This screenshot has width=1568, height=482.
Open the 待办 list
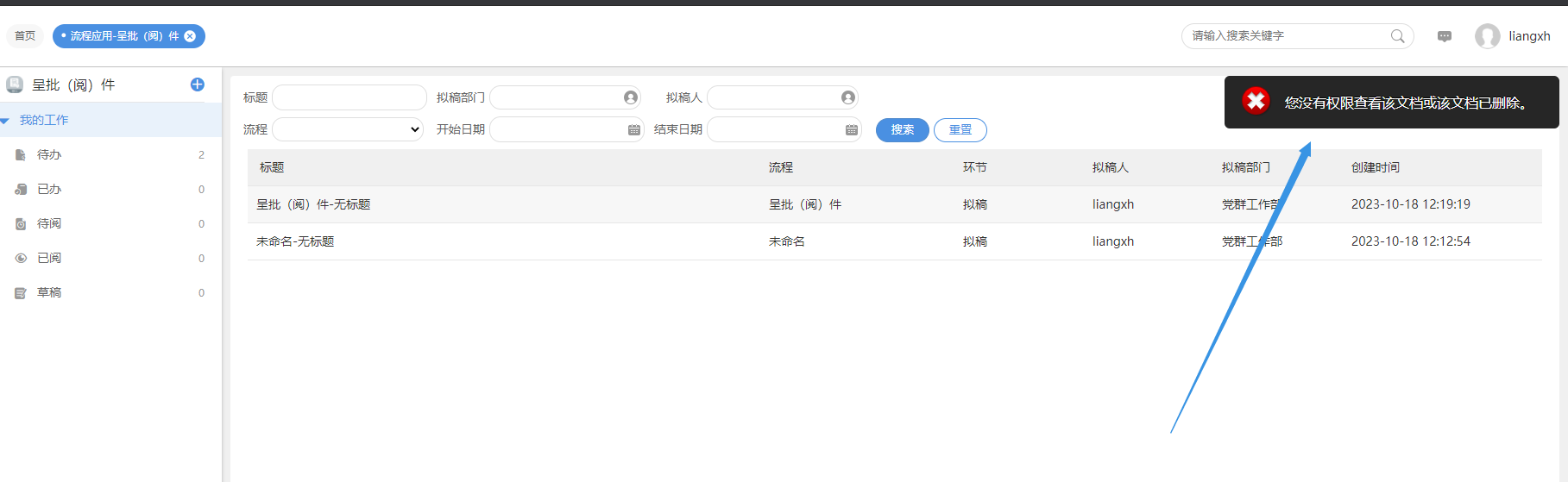point(110,155)
